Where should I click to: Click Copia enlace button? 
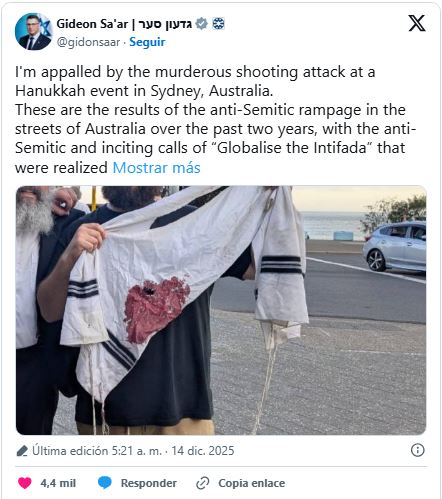[x=251, y=483]
